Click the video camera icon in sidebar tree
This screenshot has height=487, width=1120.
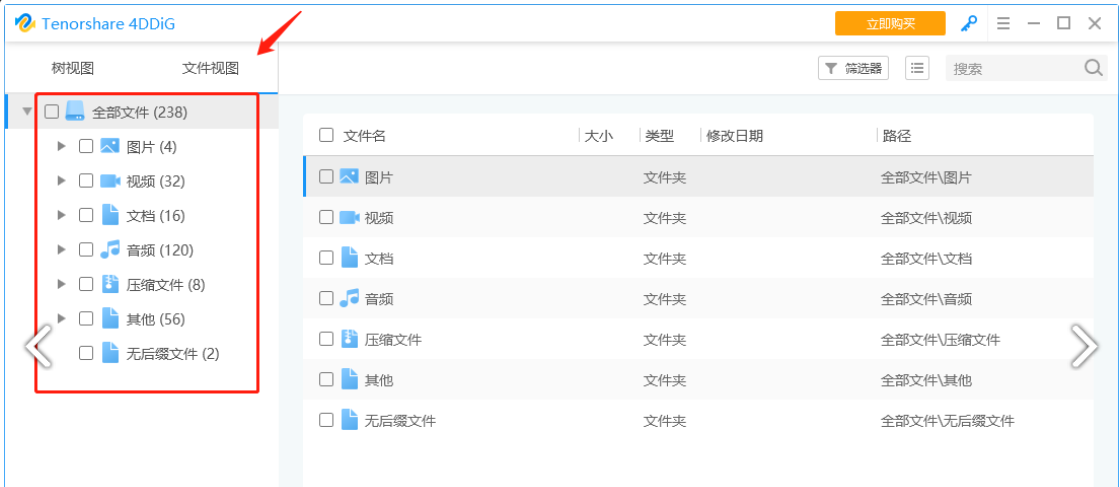(x=109, y=181)
